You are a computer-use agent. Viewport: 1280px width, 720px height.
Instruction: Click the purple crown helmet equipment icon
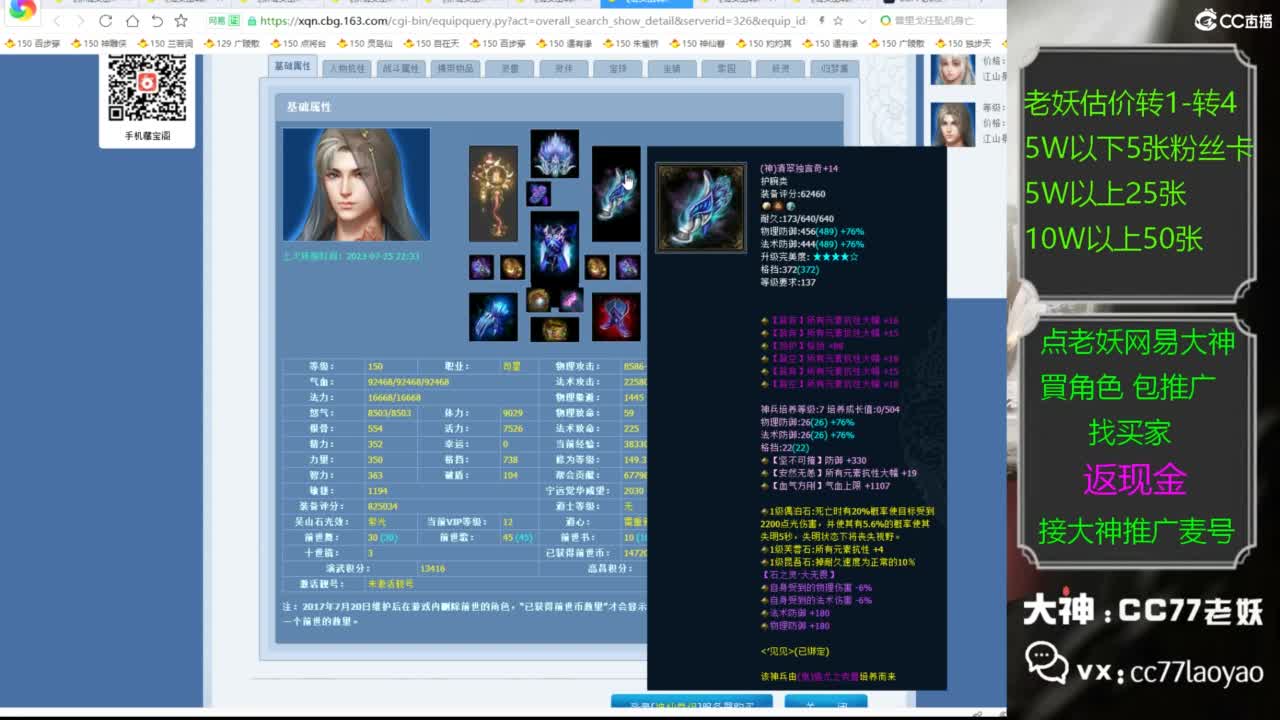[x=554, y=153]
